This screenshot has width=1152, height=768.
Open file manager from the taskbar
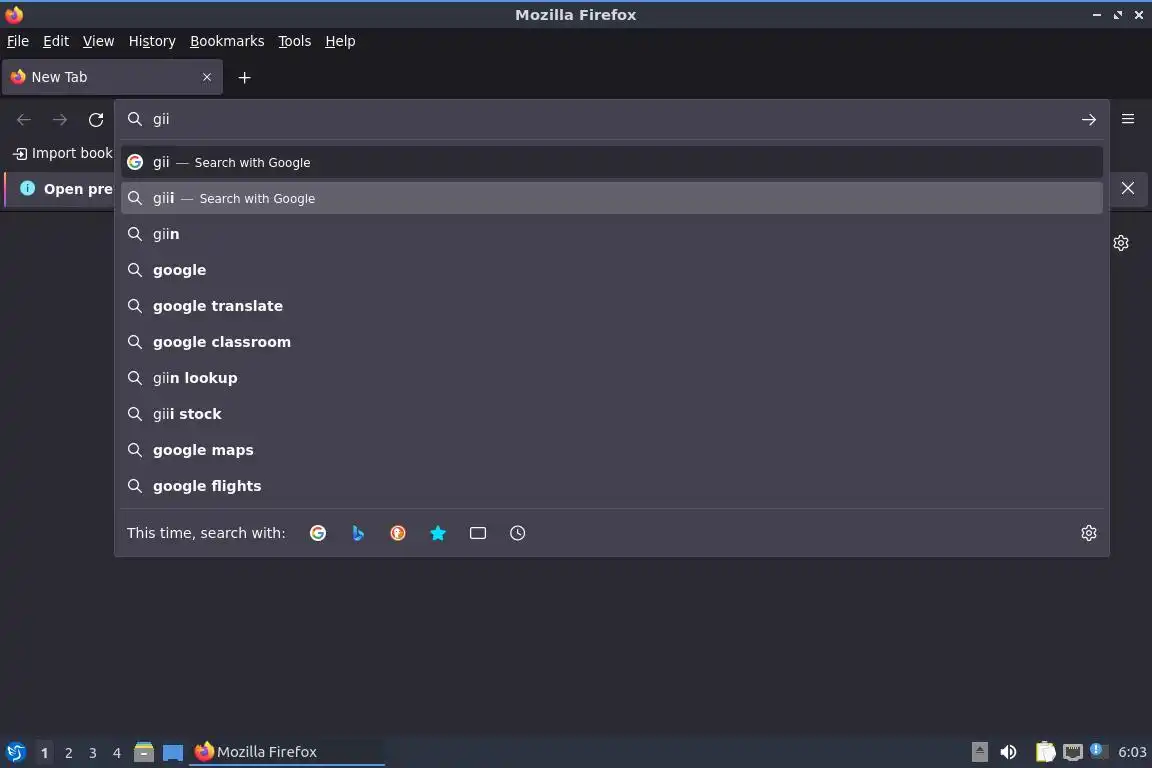pos(144,752)
